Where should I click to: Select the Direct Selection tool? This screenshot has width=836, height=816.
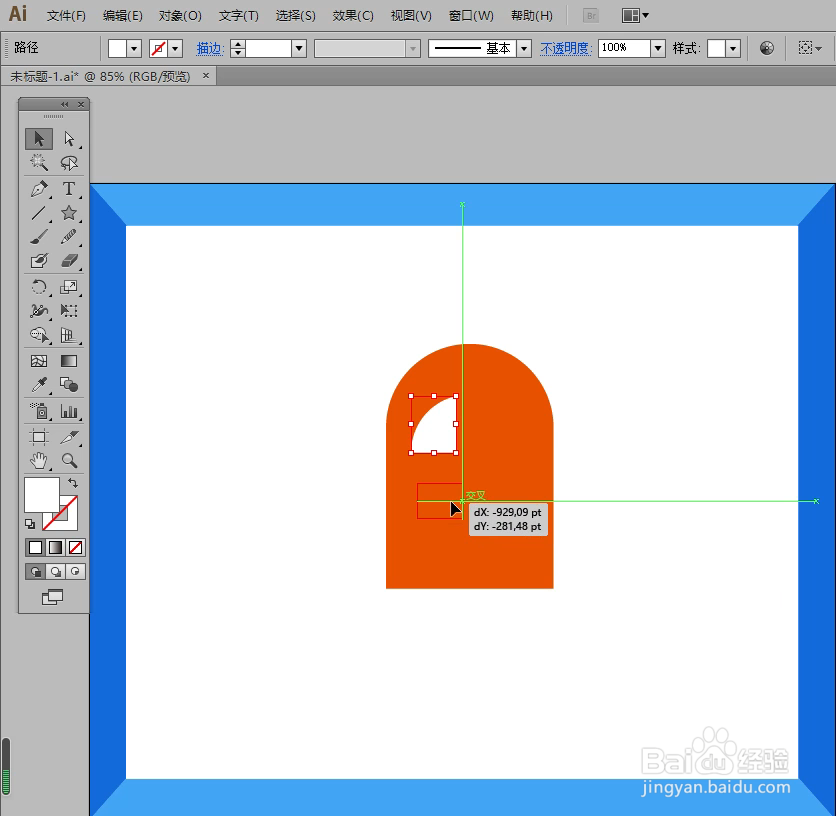(x=69, y=139)
